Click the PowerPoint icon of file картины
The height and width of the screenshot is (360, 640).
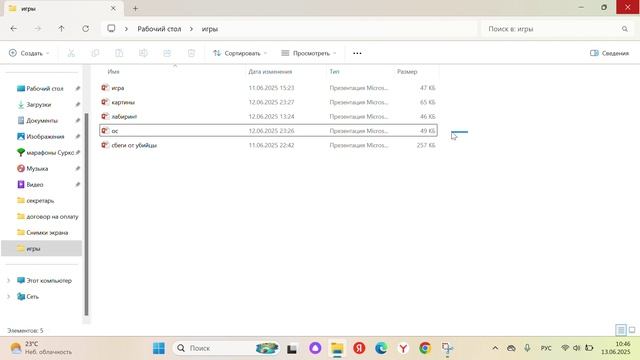[105, 102]
